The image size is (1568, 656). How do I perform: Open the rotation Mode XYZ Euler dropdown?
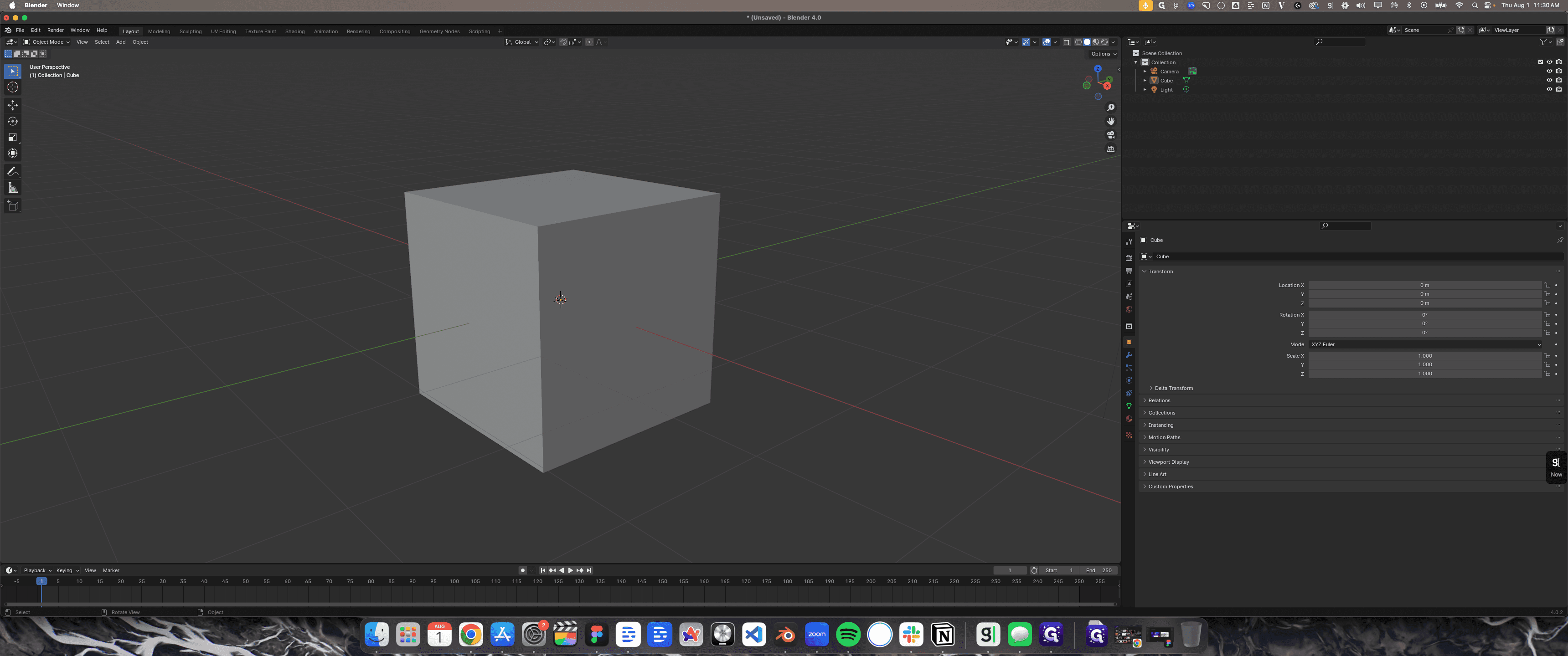click(1425, 344)
